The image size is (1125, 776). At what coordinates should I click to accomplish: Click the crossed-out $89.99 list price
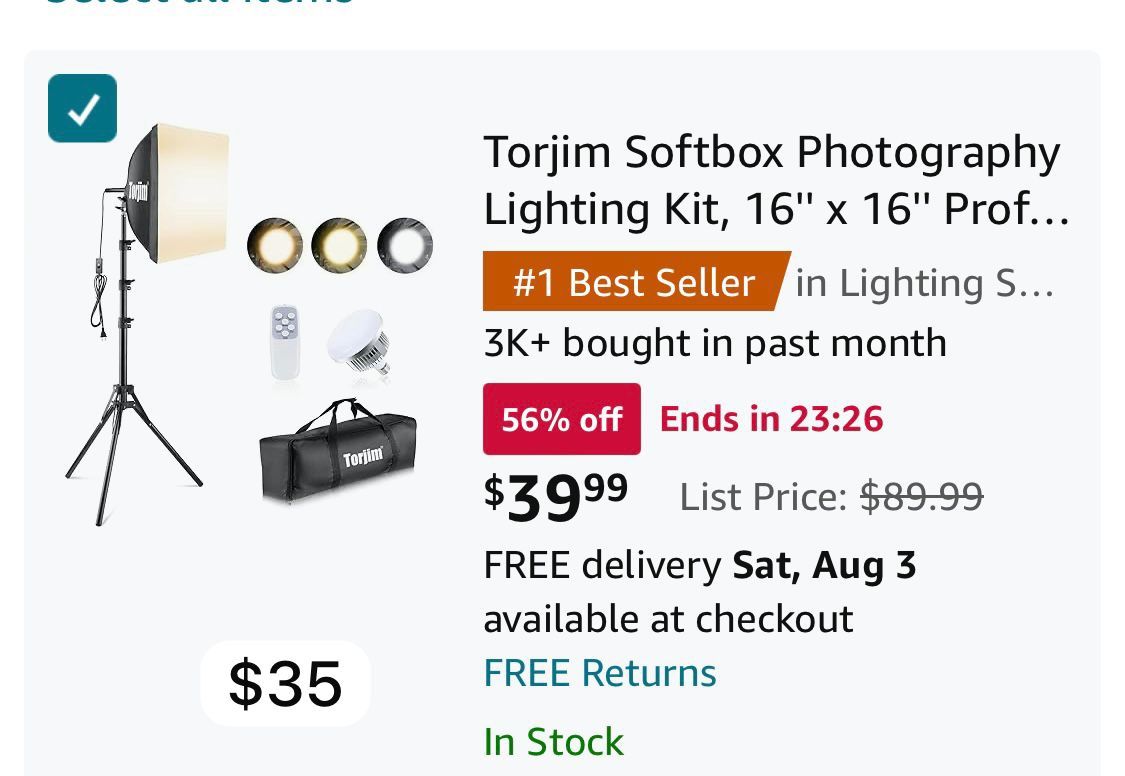click(x=921, y=496)
